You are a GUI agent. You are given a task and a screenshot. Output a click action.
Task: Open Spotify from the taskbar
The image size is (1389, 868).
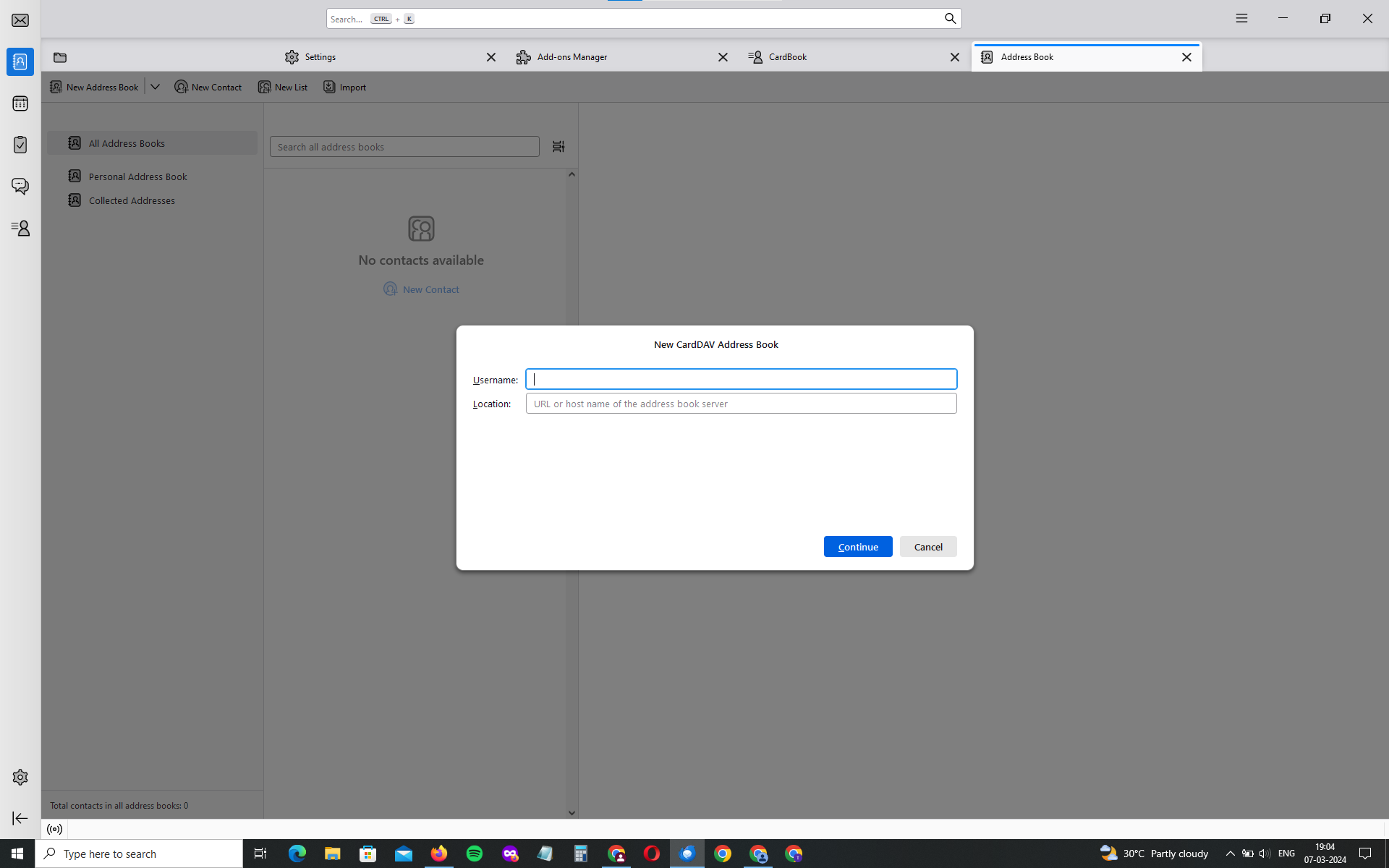(x=475, y=854)
